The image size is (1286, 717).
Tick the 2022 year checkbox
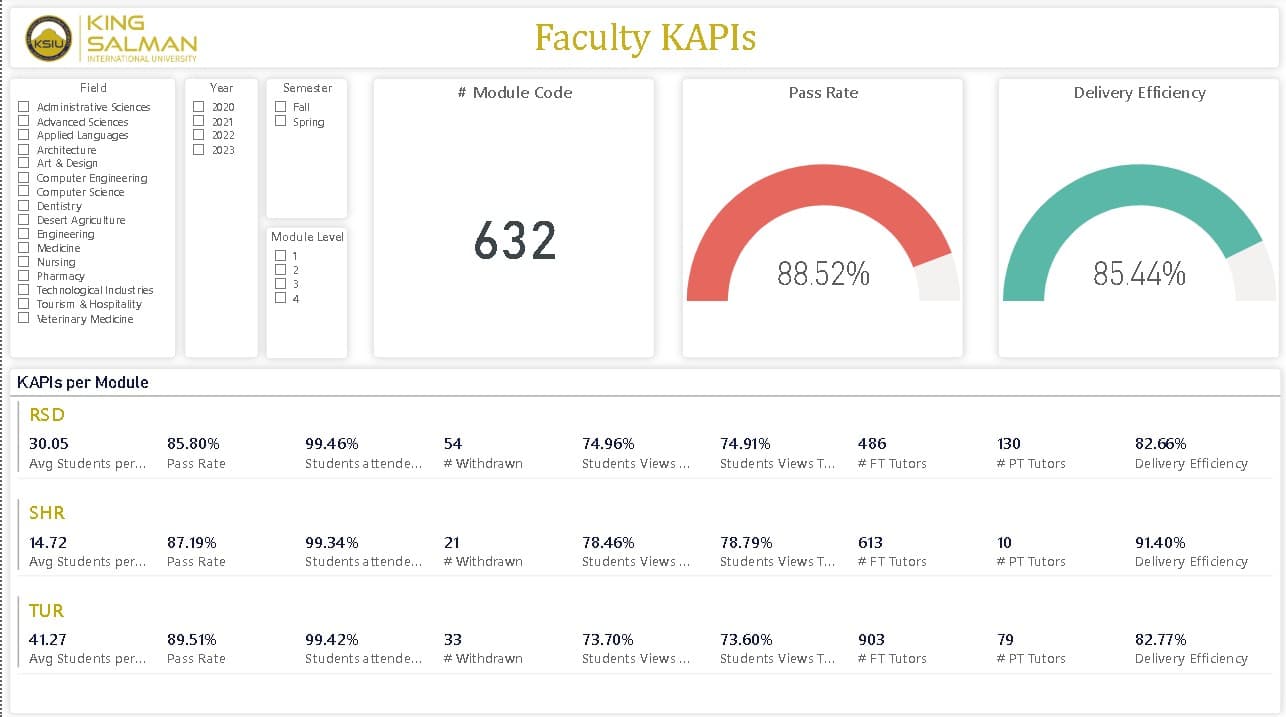tap(199, 135)
